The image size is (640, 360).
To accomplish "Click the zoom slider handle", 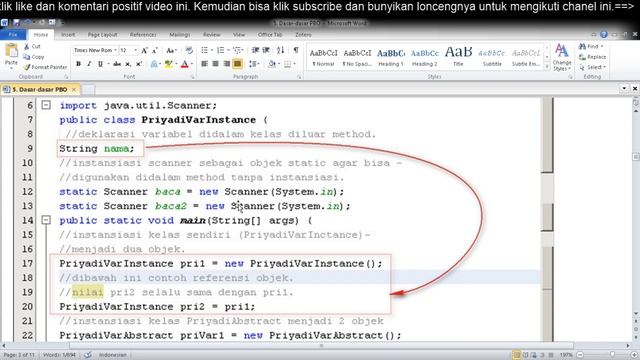I will [x=612, y=355].
